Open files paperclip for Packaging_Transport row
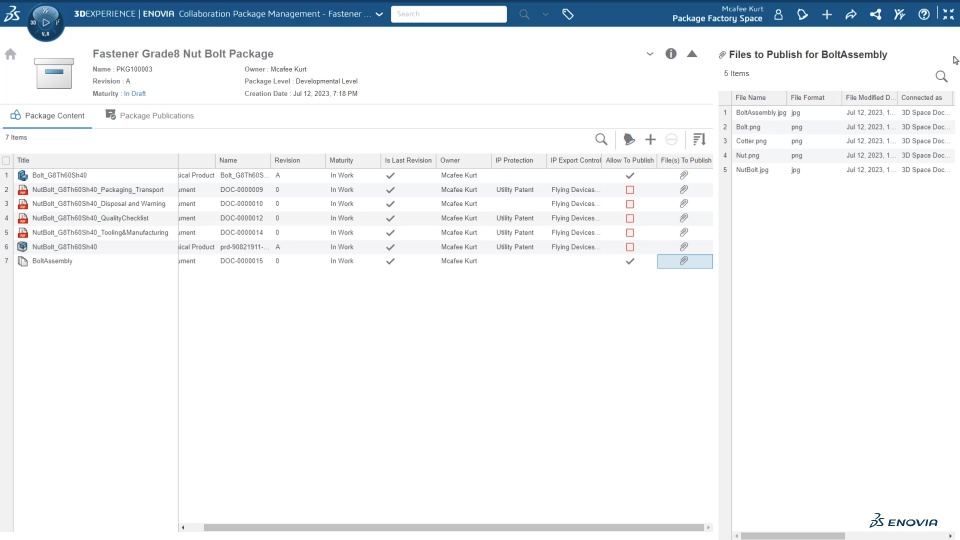 pyautogui.click(x=684, y=189)
